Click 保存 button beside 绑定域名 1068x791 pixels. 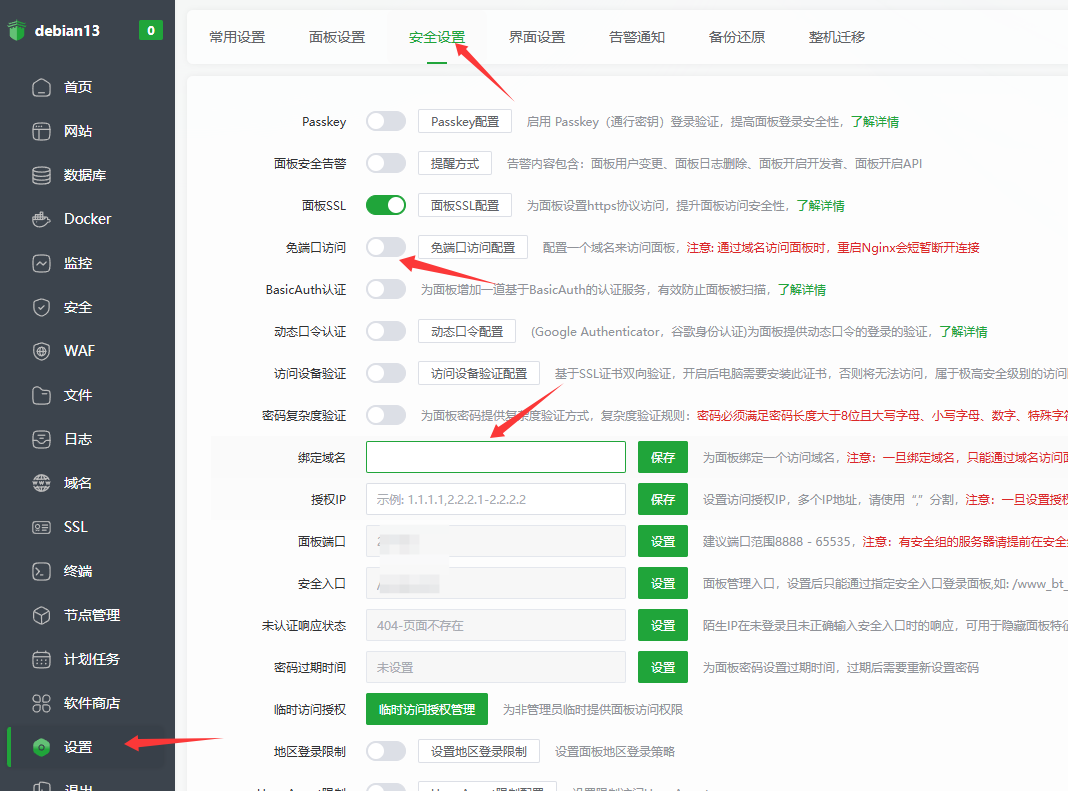pyautogui.click(x=662, y=456)
